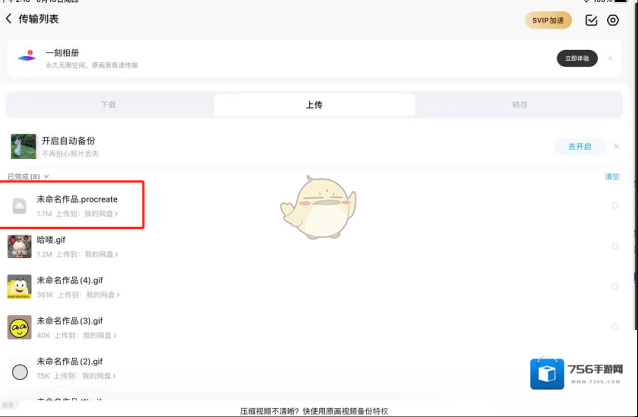Enable auto backup with 去开启
This screenshot has height=417, width=638.
[x=580, y=146]
